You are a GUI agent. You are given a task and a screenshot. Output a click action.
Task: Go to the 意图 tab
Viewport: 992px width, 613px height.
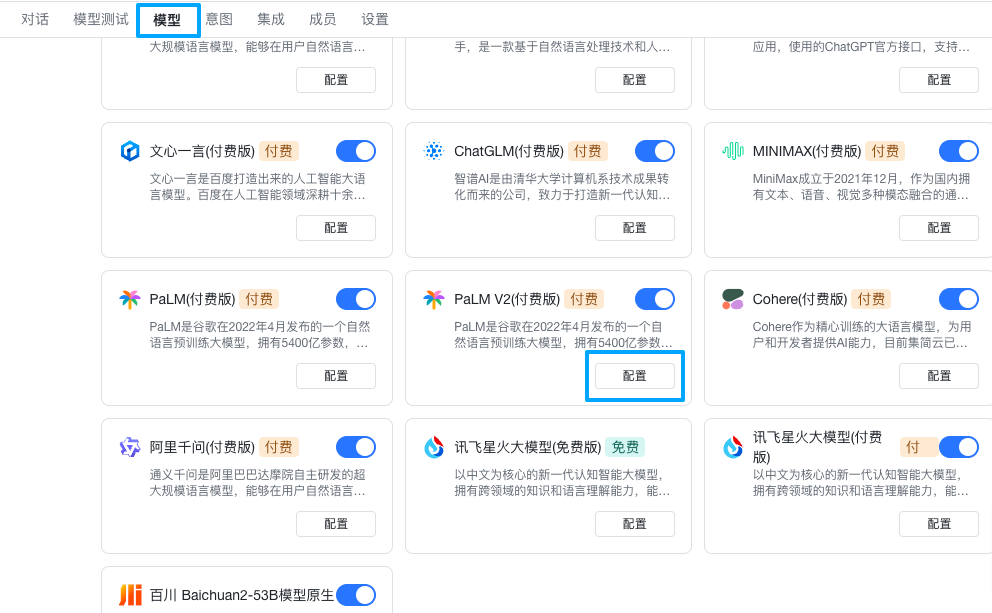[219, 20]
